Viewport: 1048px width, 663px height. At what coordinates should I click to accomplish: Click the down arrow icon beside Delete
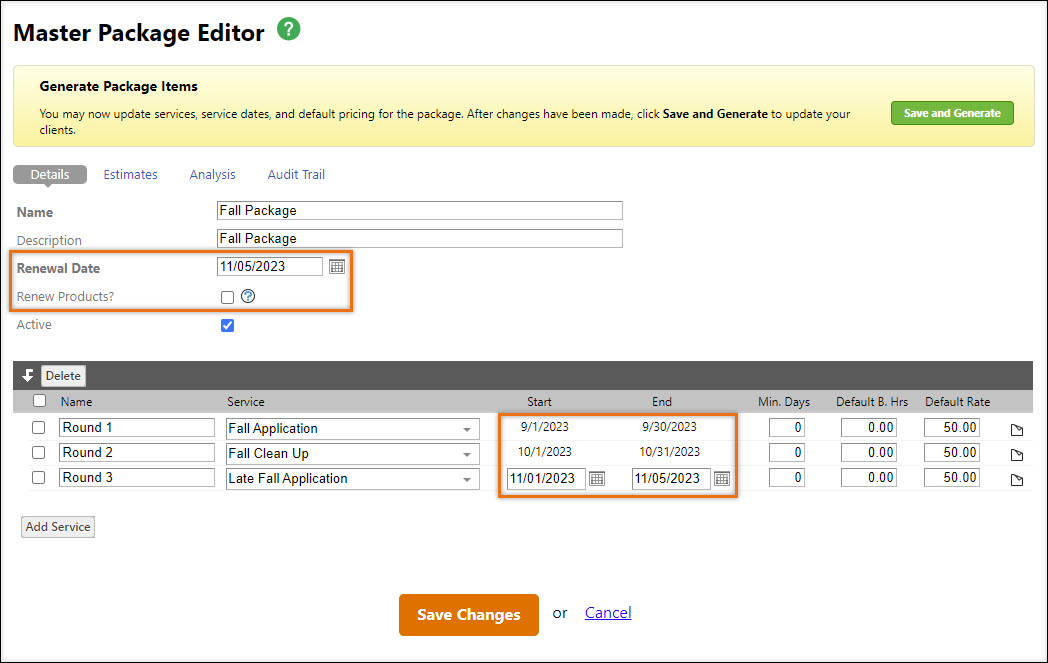(x=28, y=376)
